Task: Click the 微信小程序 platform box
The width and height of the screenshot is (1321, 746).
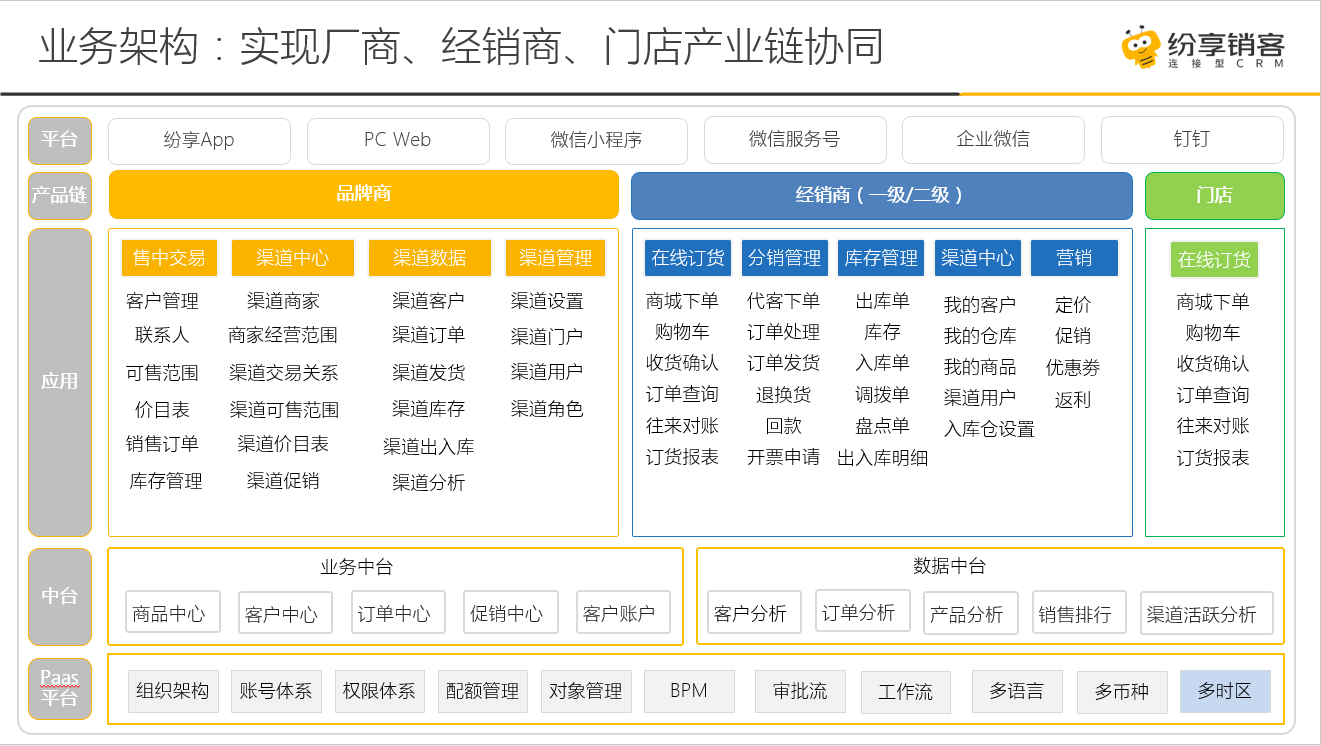Action: (x=596, y=140)
